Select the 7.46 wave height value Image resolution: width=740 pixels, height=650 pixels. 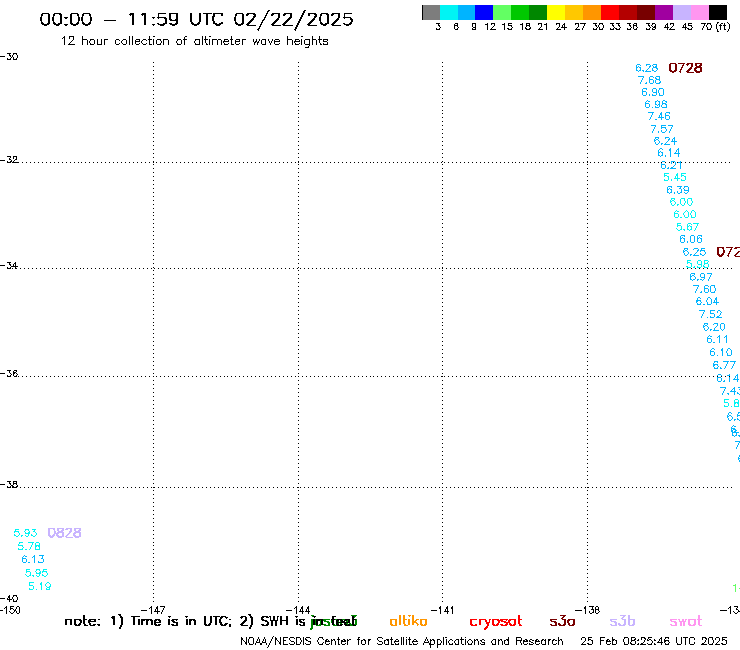click(659, 116)
